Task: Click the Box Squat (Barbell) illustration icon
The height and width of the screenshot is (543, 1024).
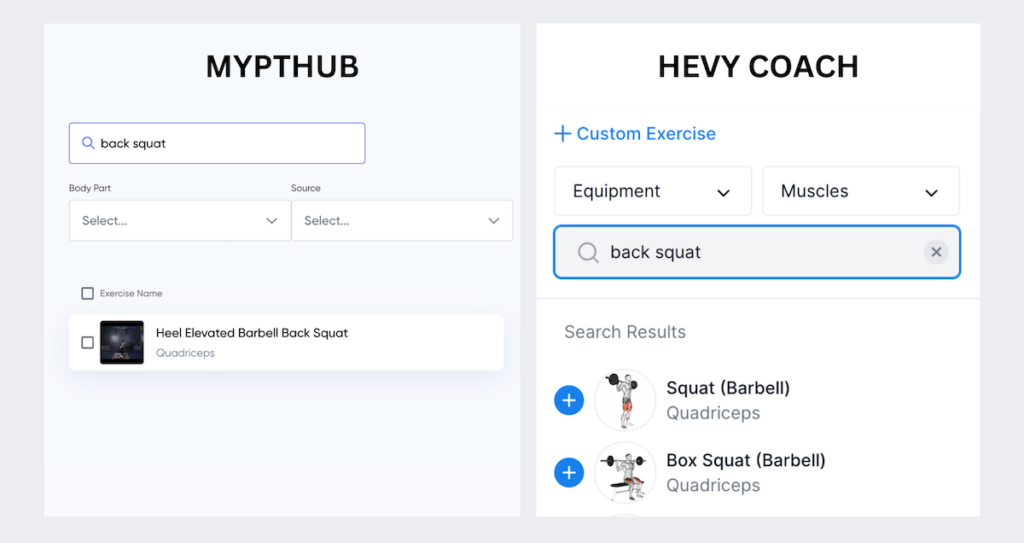Action: click(x=625, y=472)
